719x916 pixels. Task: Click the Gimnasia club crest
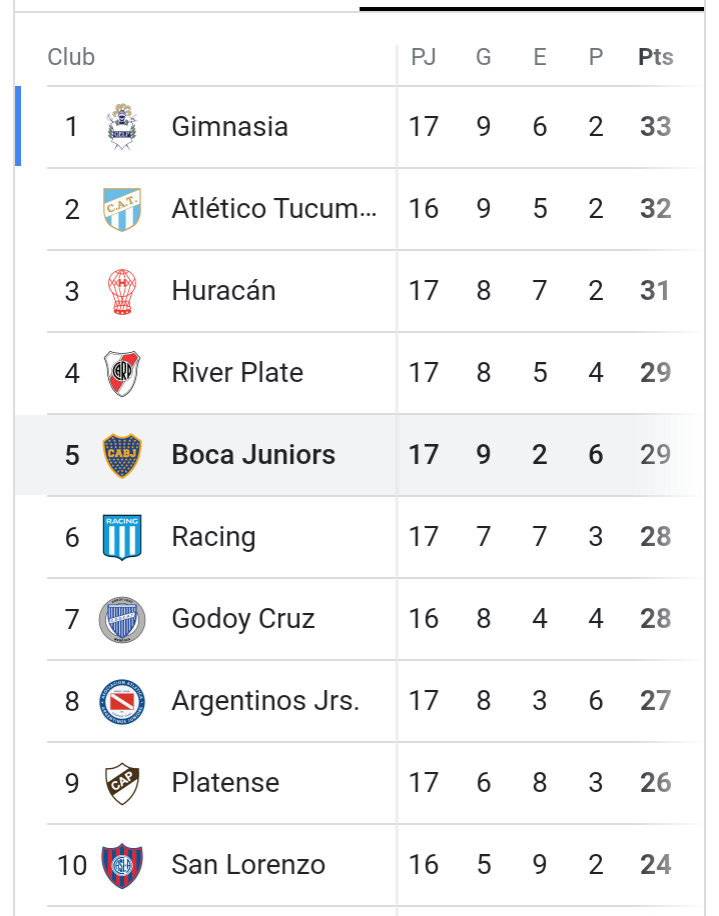(122, 127)
